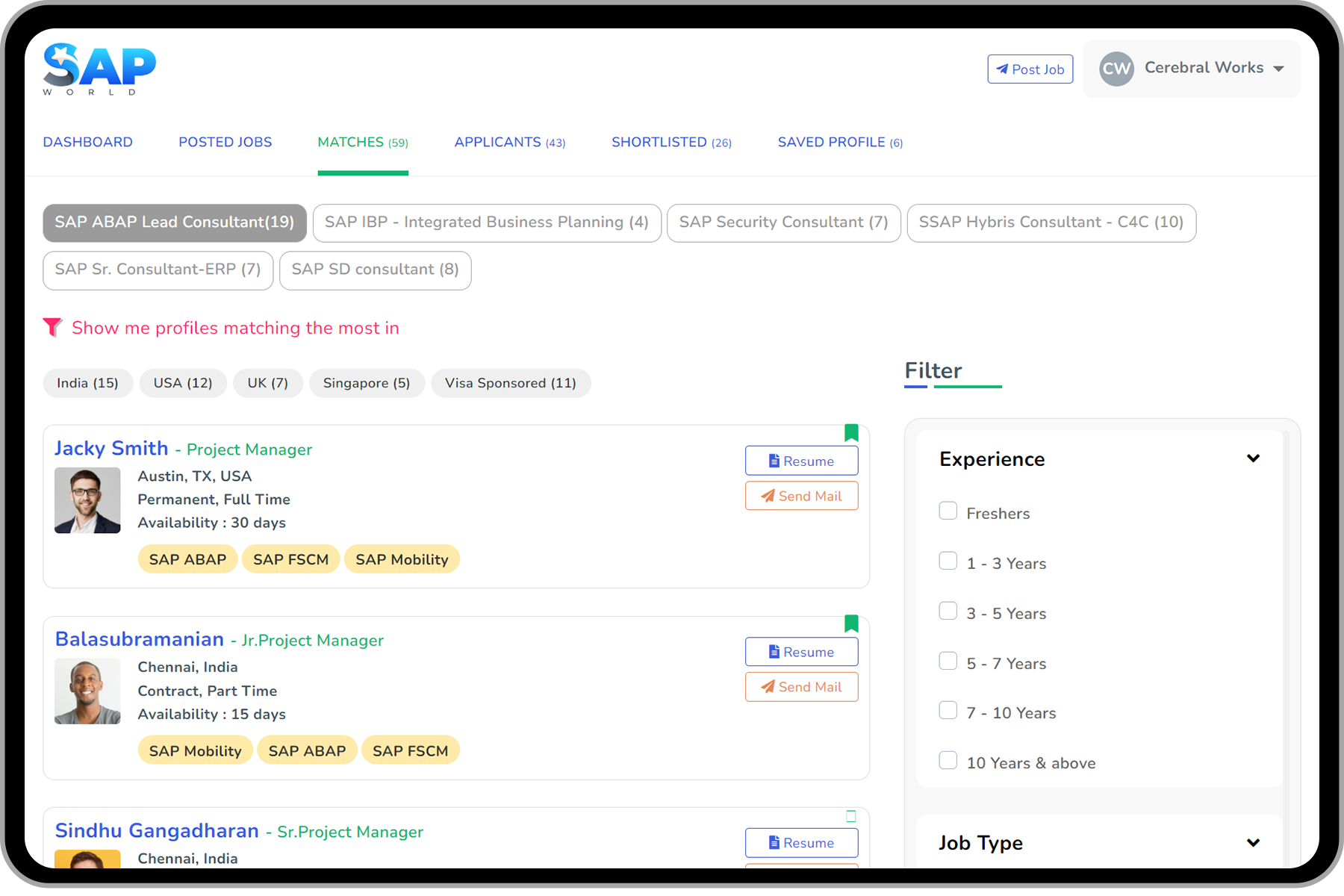1344x896 pixels.
Task: Click Jacky Smith's SAP ABAP skill tag
Action: click(187, 559)
